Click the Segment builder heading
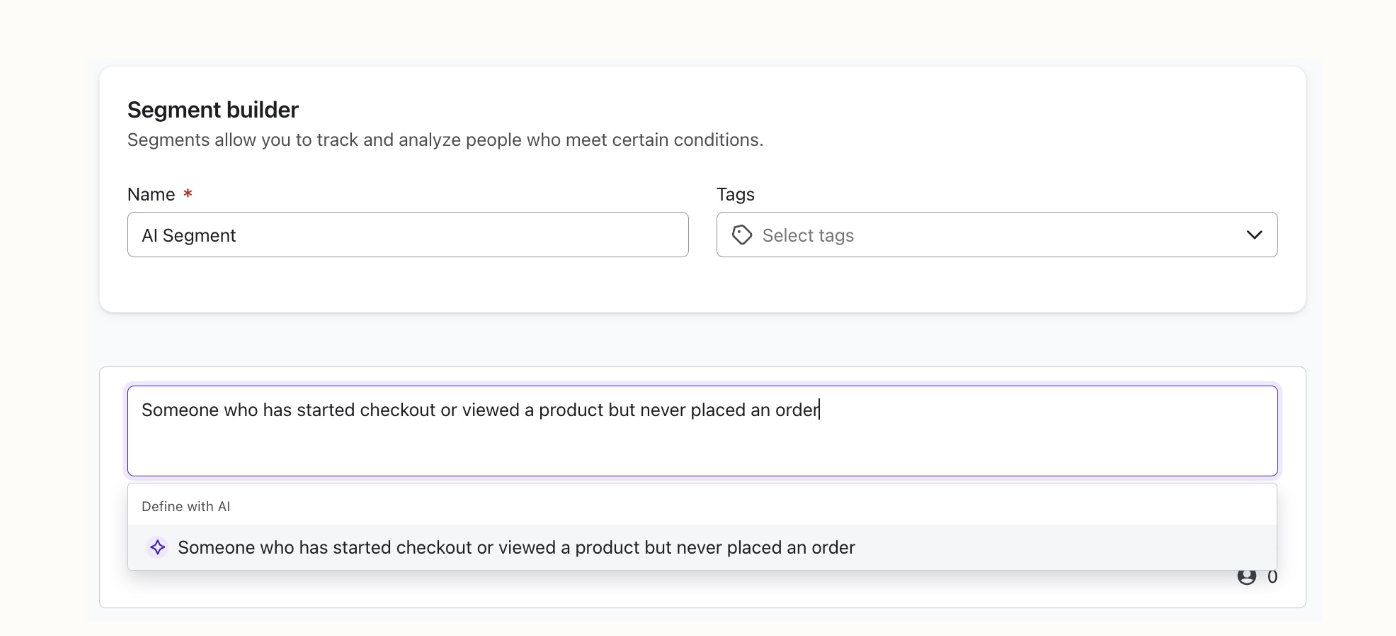This screenshot has height=636, width=1396. (x=213, y=110)
